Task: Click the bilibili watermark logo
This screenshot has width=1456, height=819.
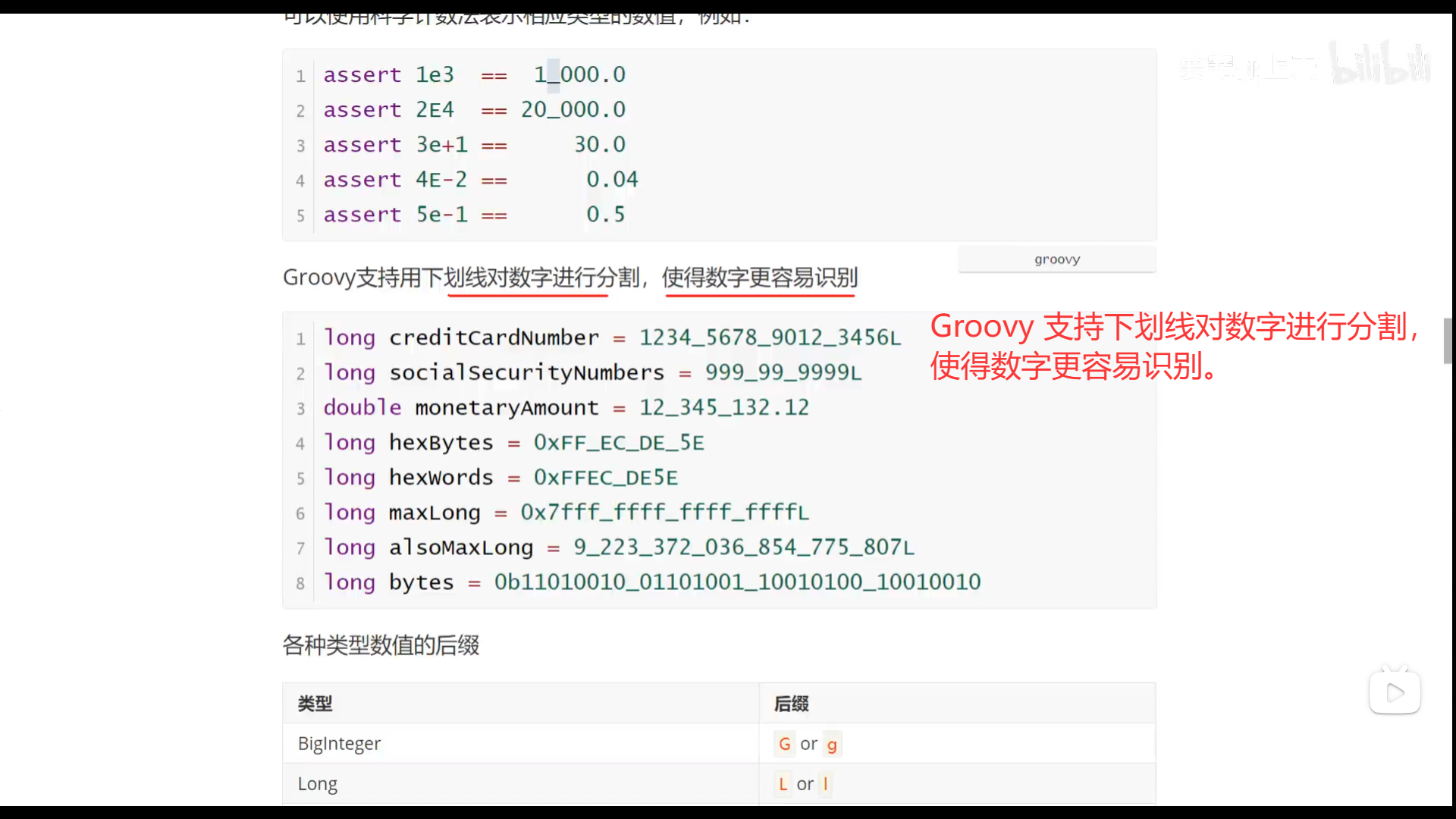Action: 1379,64
